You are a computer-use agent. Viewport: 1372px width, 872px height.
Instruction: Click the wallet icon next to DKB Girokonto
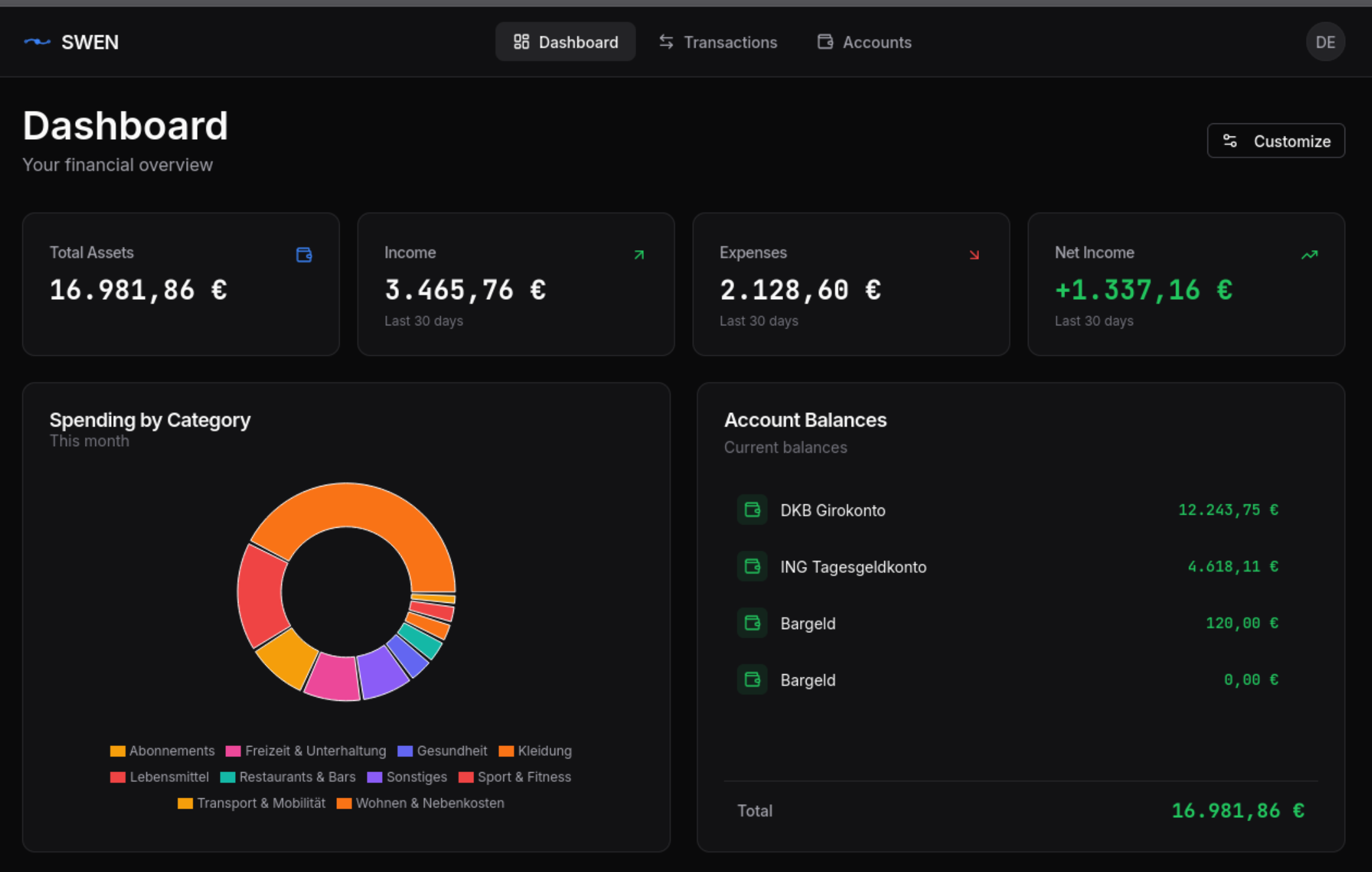(752, 510)
